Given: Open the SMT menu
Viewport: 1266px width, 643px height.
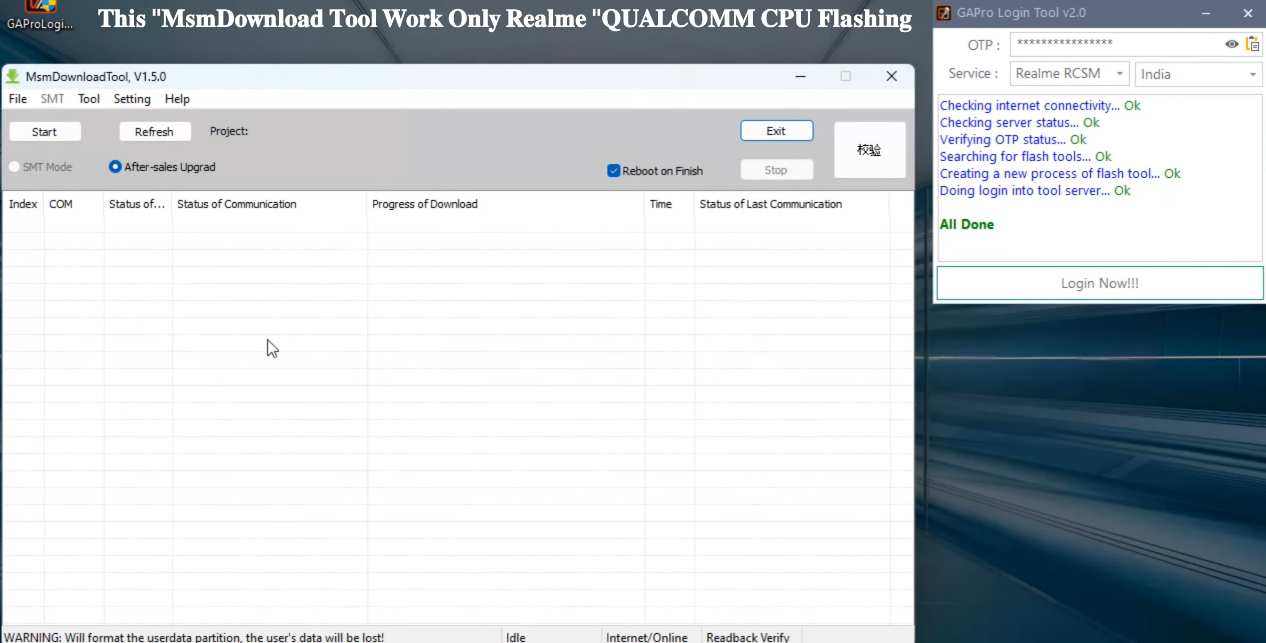Looking at the screenshot, I should pos(52,99).
